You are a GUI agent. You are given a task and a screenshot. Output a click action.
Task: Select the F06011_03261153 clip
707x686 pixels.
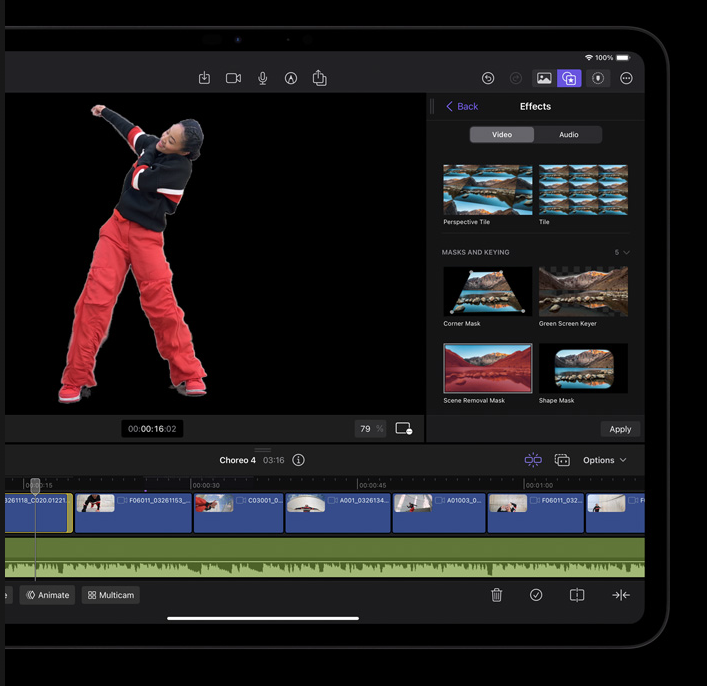pyautogui.click(x=133, y=513)
